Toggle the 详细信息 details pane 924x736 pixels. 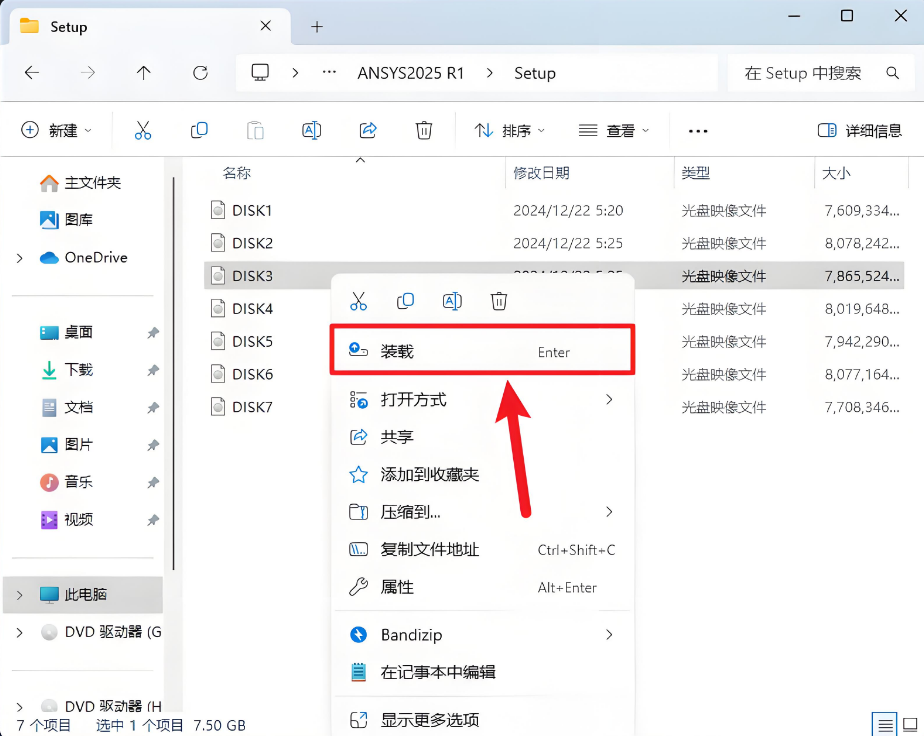click(860, 130)
